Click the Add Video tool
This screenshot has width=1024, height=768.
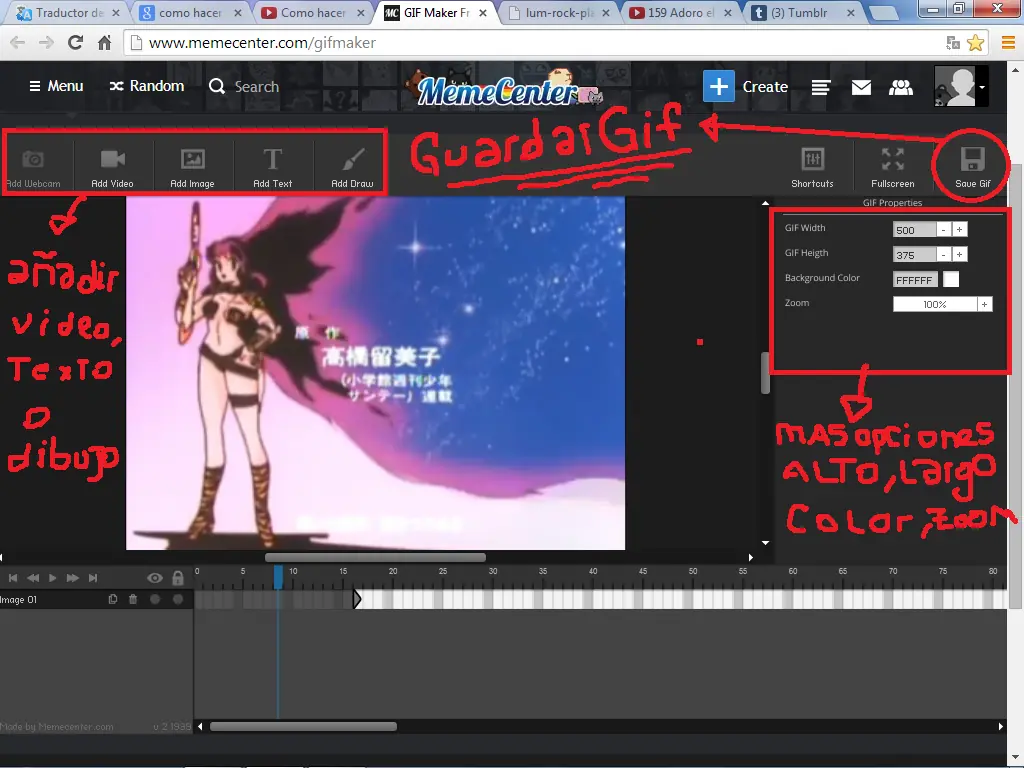pyautogui.click(x=112, y=168)
